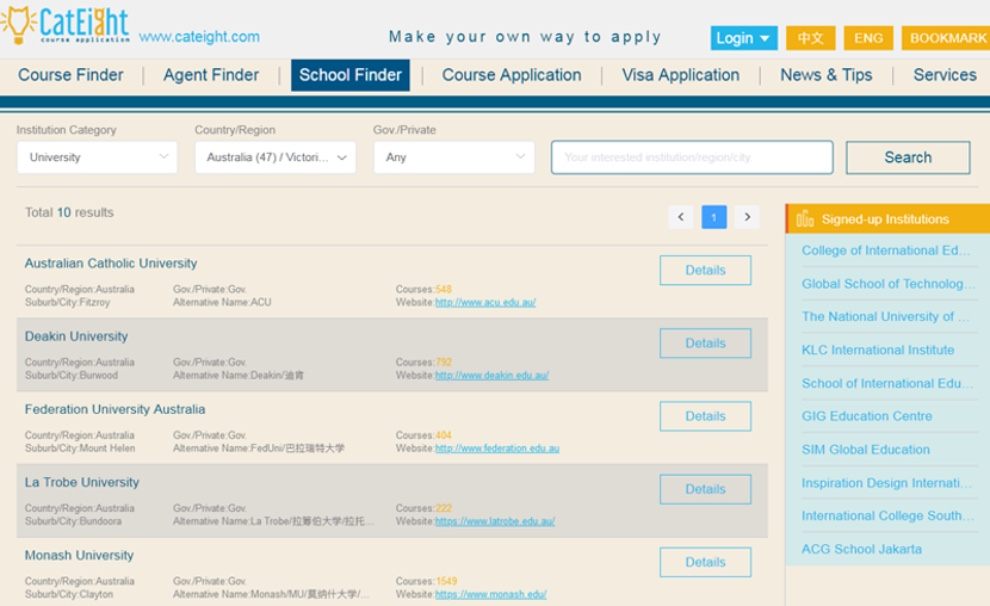View Details for Deakin University
The width and height of the screenshot is (990, 606).
point(705,343)
